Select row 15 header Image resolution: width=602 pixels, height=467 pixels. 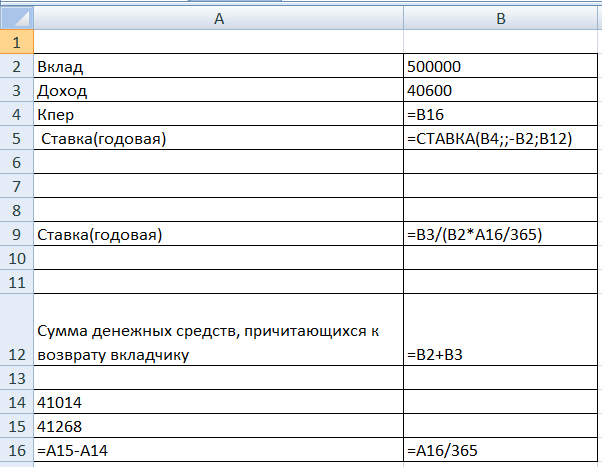[x=17, y=426]
